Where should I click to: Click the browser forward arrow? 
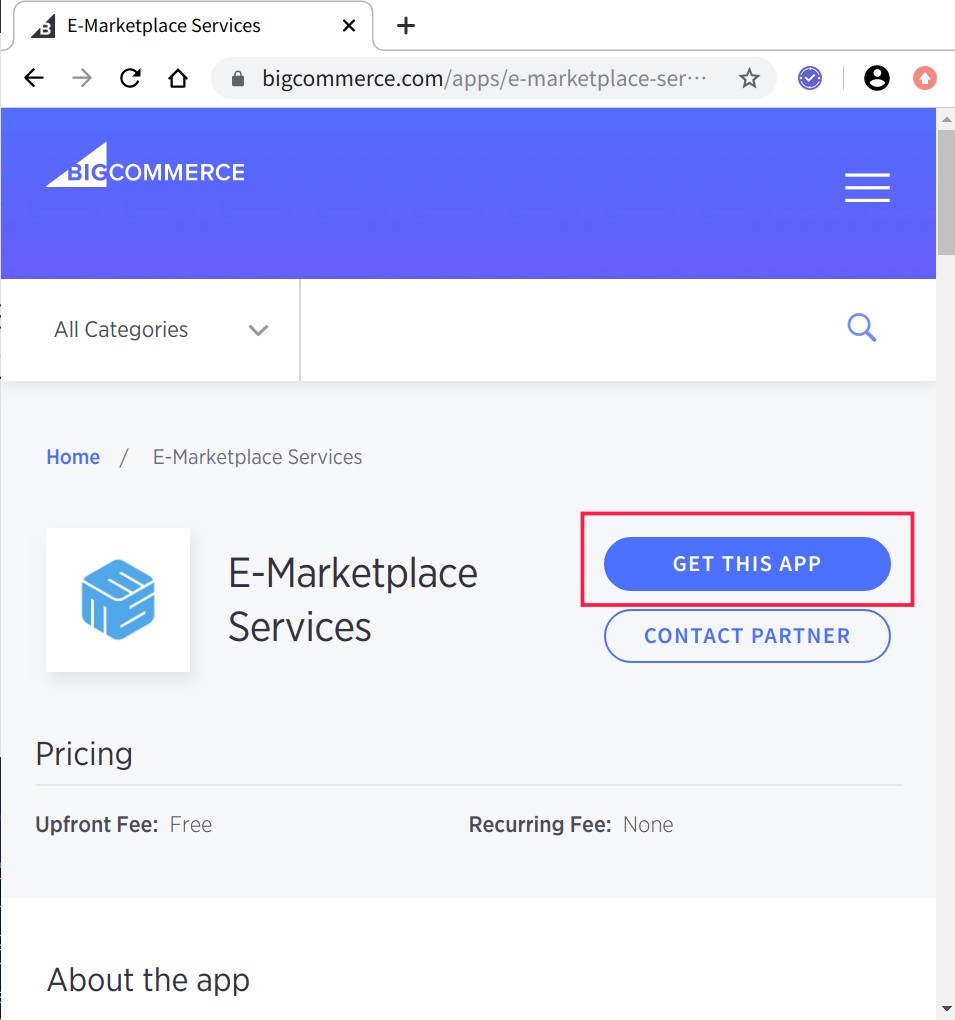pos(82,79)
